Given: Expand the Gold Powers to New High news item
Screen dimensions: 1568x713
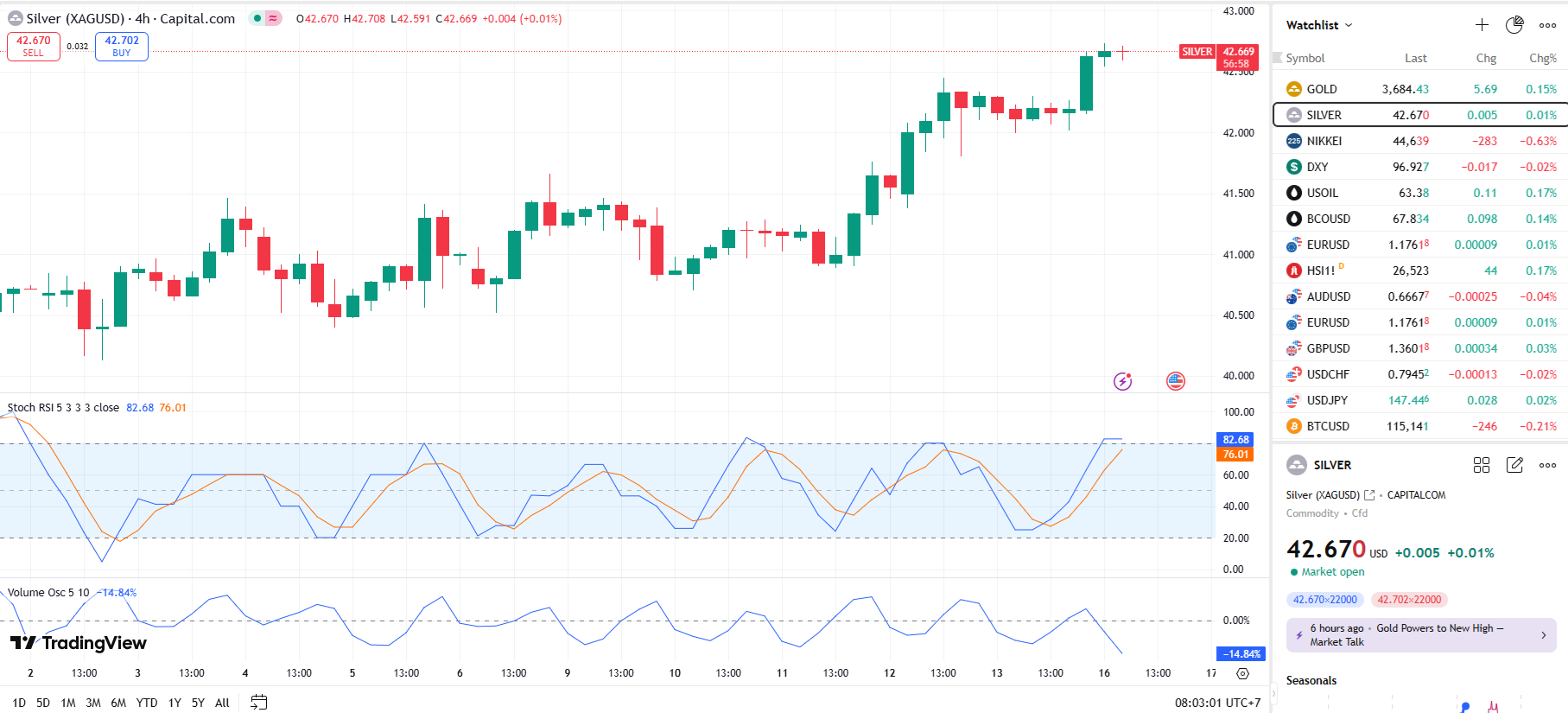Looking at the screenshot, I should (x=1421, y=635).
